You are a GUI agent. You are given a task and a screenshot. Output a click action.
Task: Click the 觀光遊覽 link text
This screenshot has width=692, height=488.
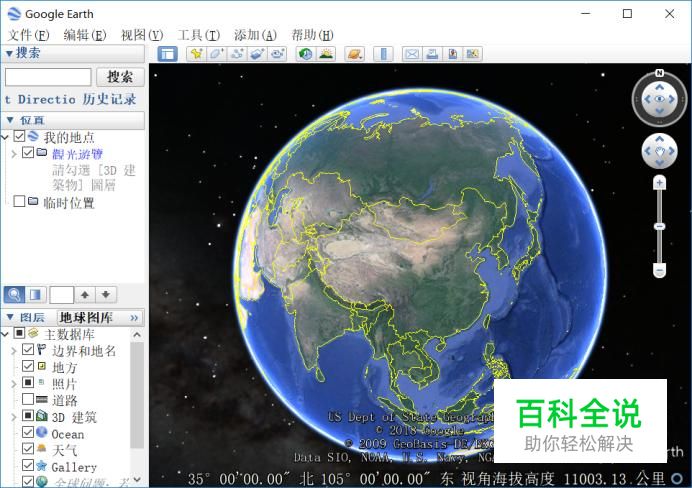77,154
